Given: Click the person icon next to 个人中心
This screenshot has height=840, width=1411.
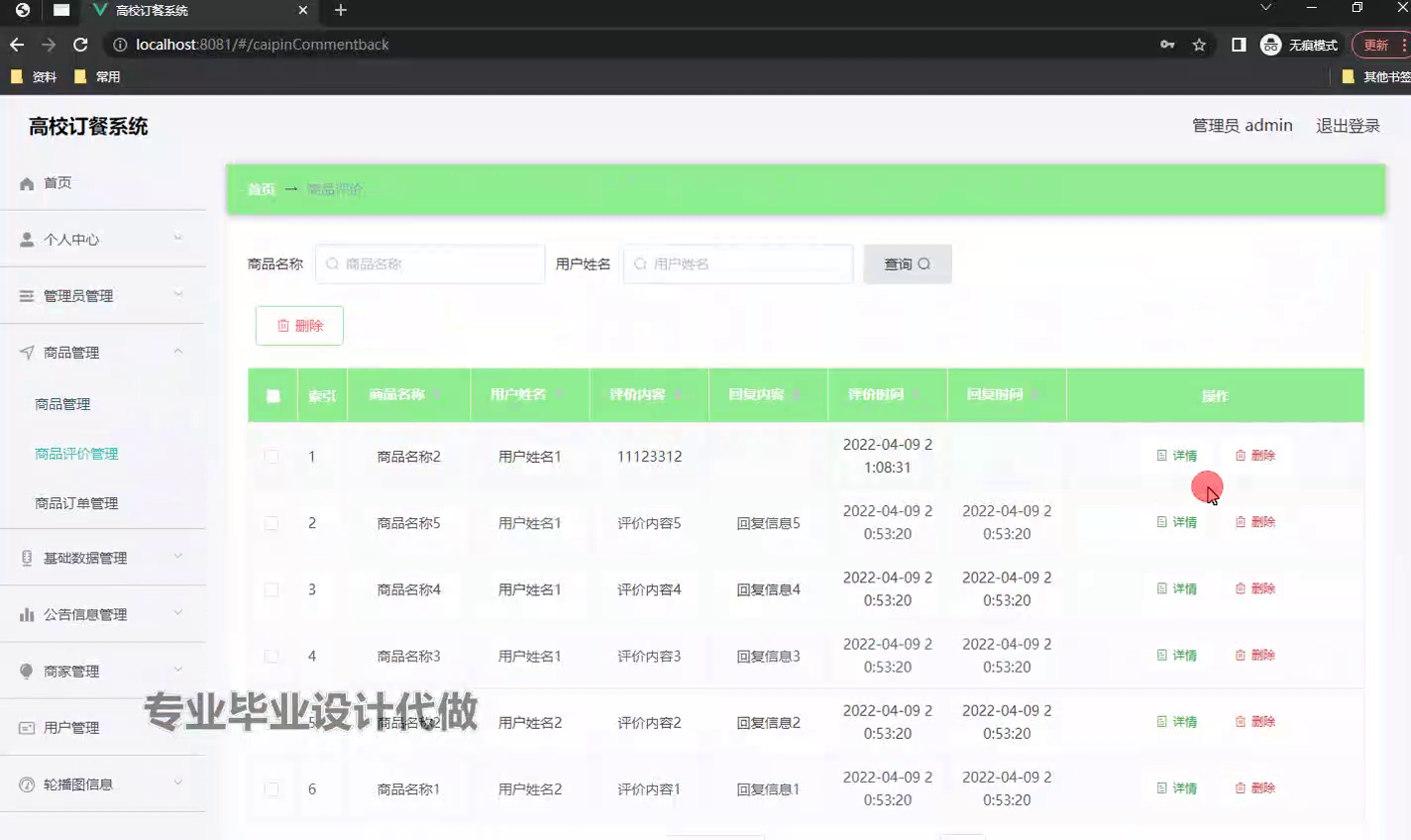Looking at the screenshot, I should tap(27, 240).
